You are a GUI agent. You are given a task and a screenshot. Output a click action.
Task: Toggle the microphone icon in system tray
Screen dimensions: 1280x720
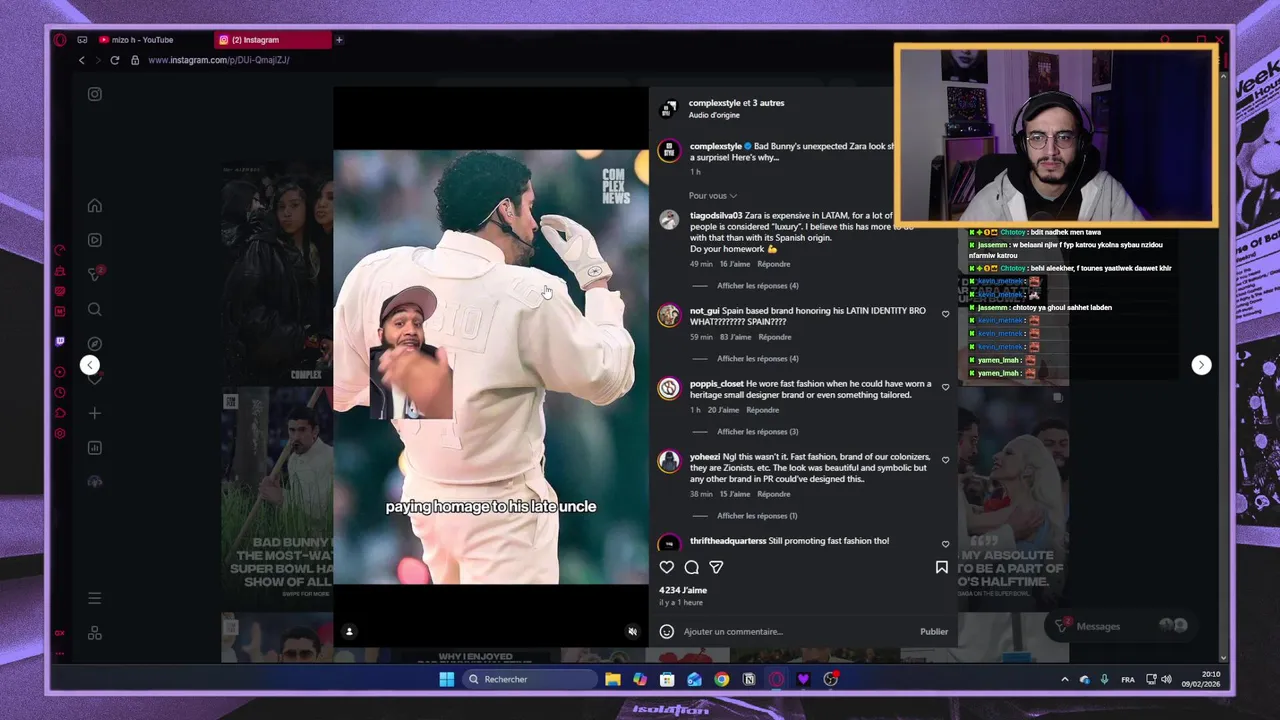[x=1104, y=679]
